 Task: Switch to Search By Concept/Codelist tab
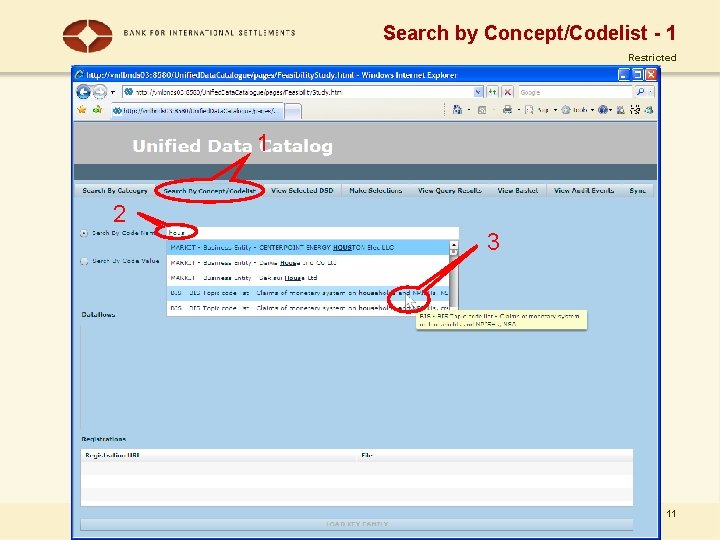coord(209,191)
